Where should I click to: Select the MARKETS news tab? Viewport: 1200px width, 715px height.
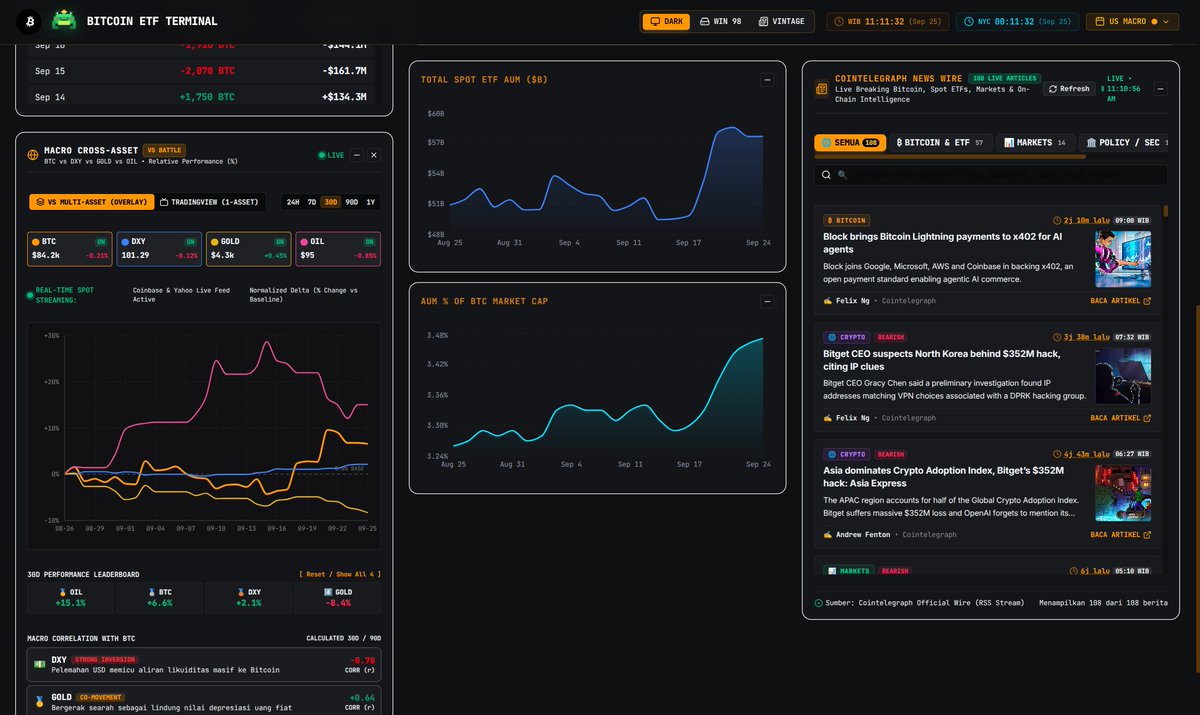pyautogui.click(x=1036, y=143)
